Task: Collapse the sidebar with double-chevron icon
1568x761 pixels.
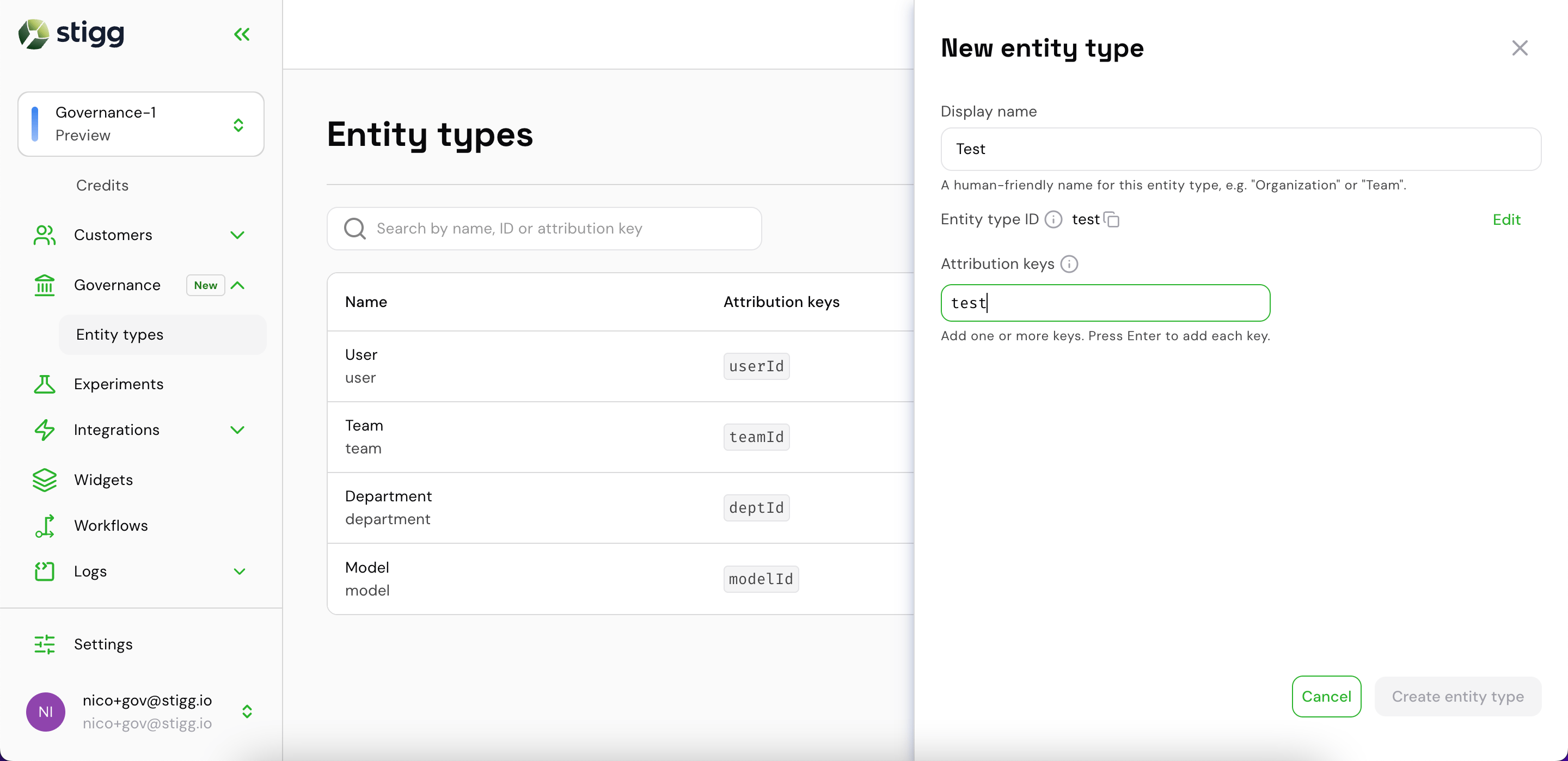Action: [x=242, y=34]
